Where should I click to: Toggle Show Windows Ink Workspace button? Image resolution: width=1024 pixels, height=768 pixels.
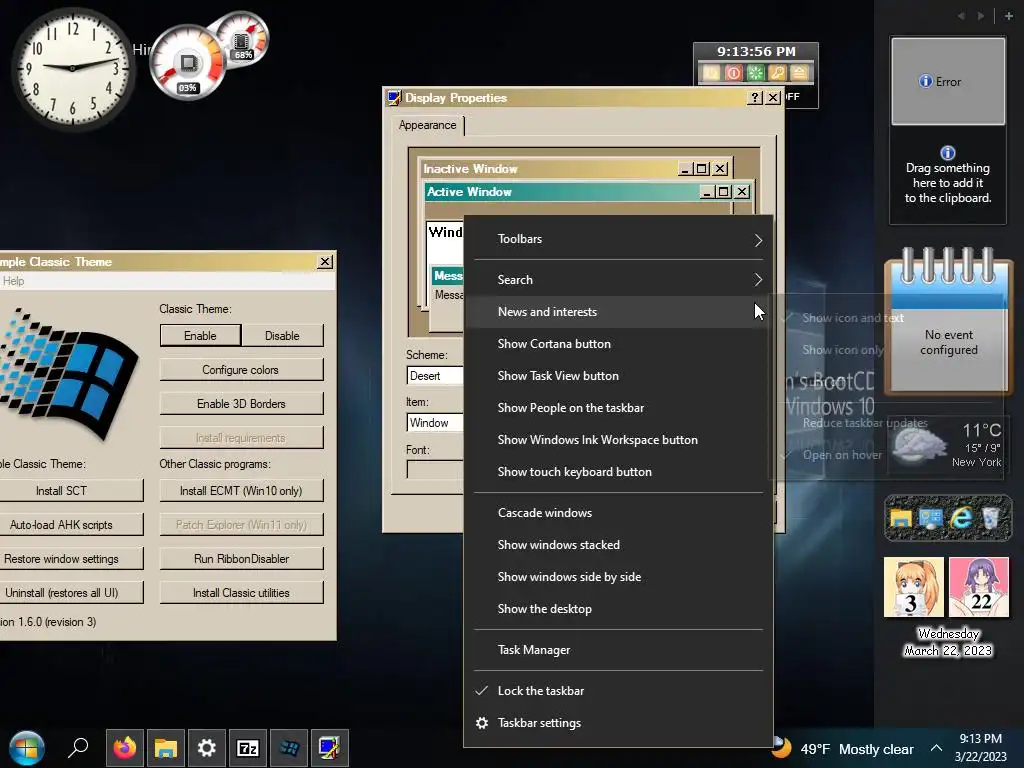tap(618, 440)
